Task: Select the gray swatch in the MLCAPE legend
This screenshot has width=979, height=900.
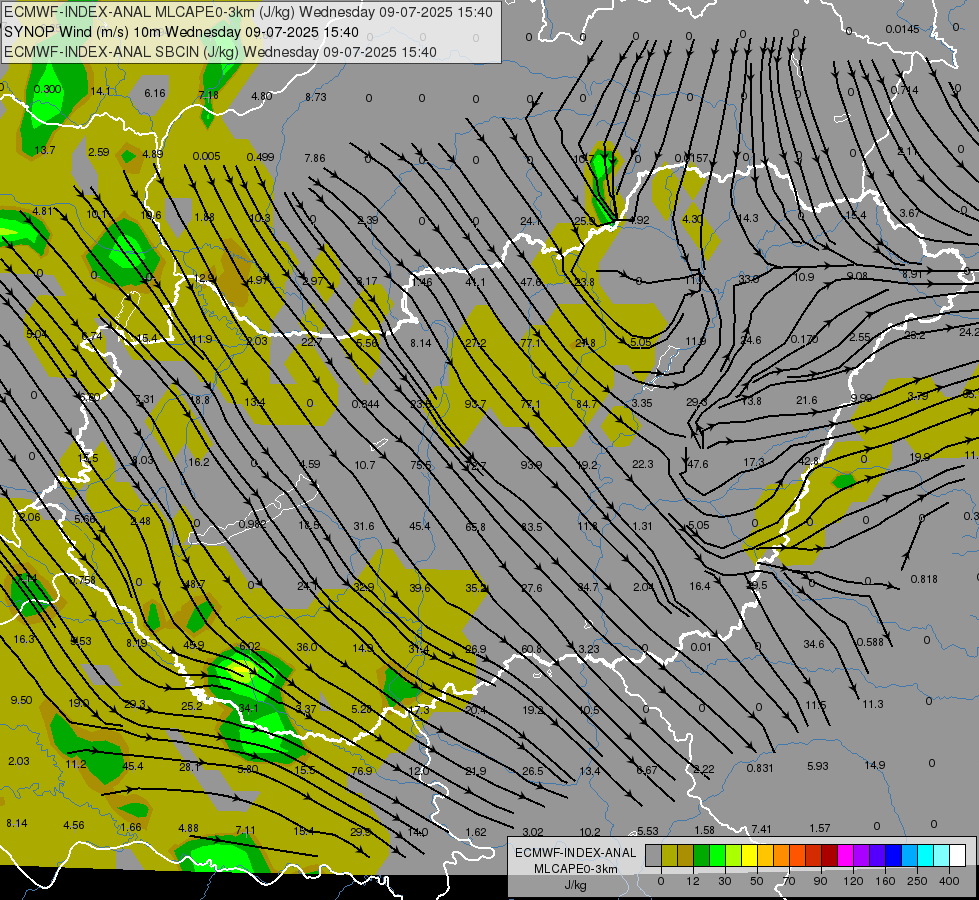Action: pyautogui.click(x=654, y=855)
